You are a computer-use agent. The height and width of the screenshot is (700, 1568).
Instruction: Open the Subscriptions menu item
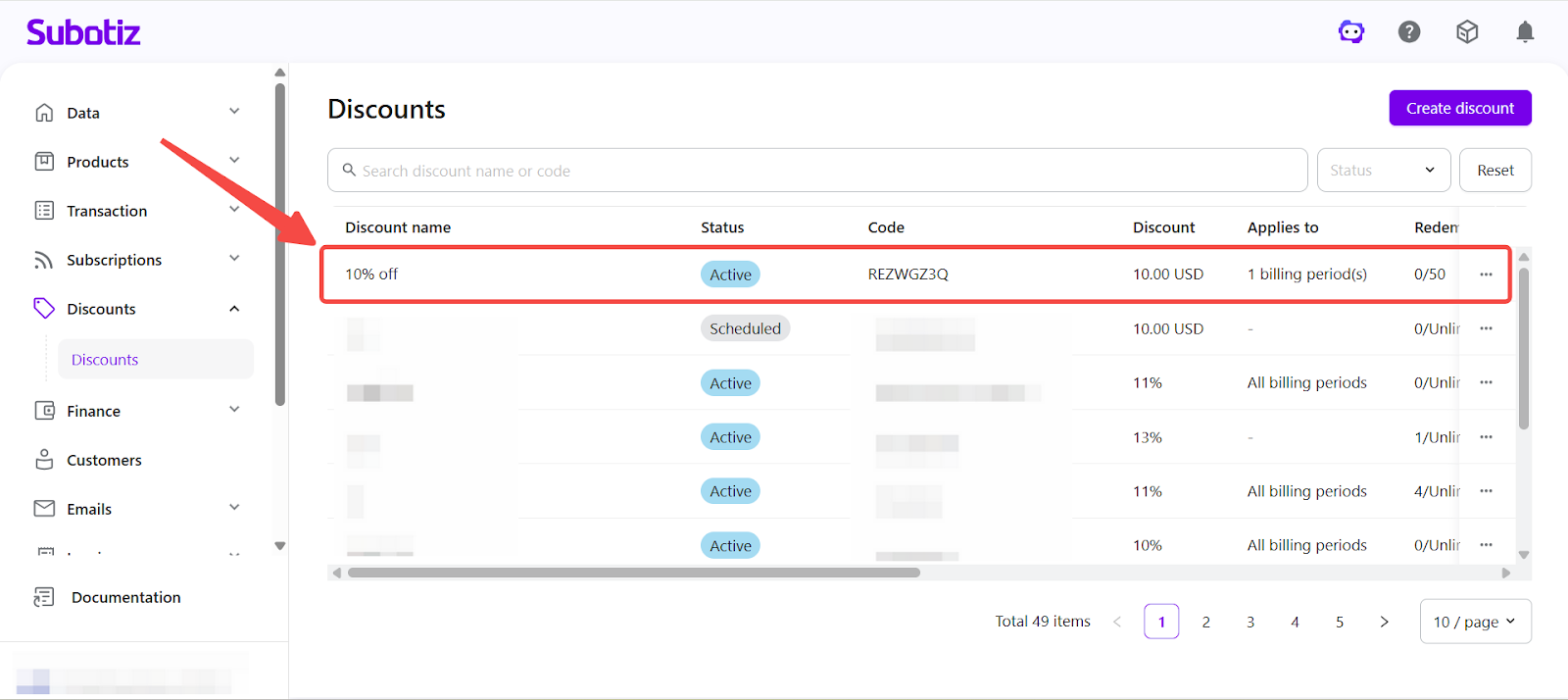pyautogui.click(x=114, y=260)
